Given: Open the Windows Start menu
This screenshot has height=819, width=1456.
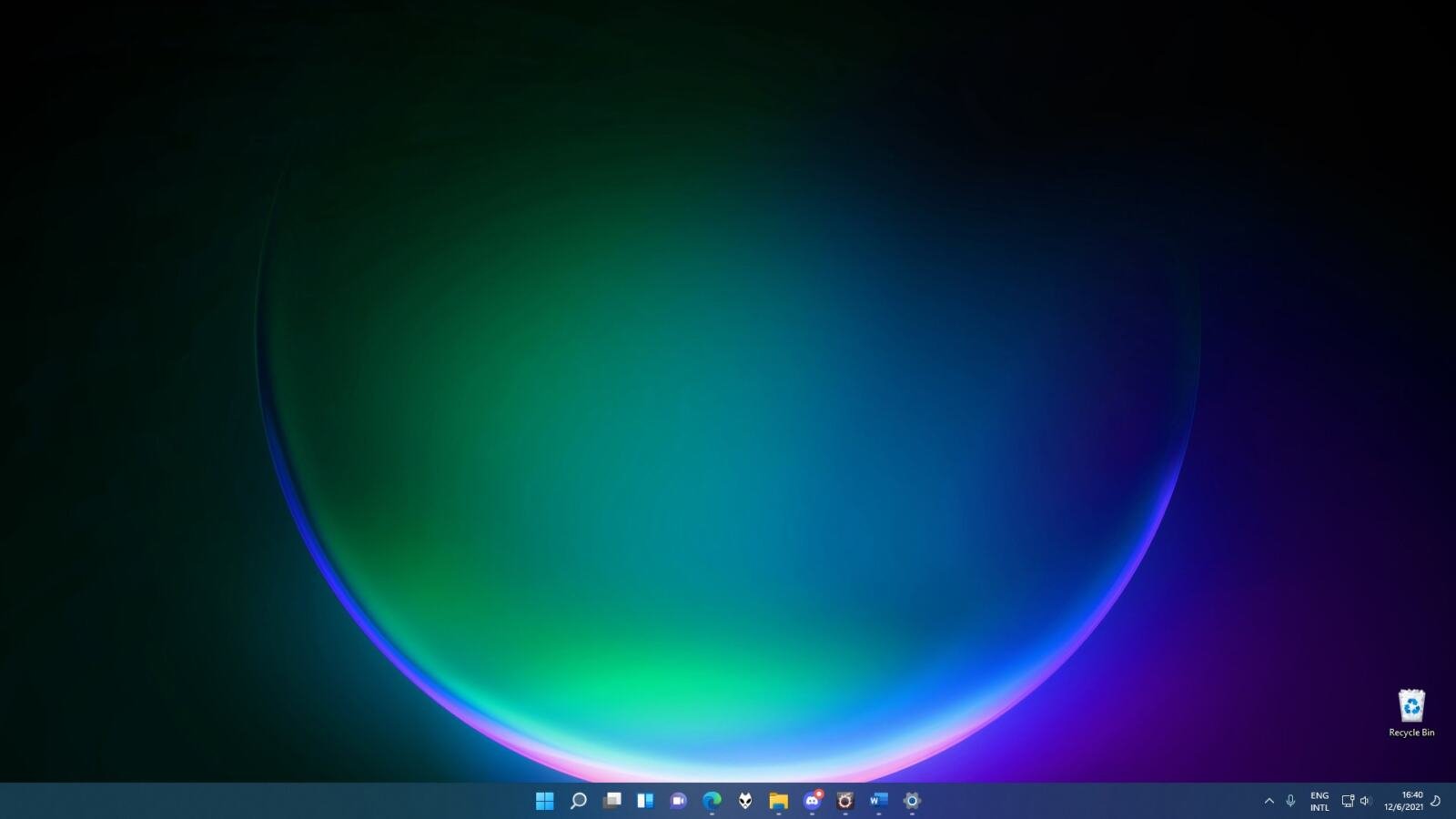Looking at the screenshot, I should (544, 801).
